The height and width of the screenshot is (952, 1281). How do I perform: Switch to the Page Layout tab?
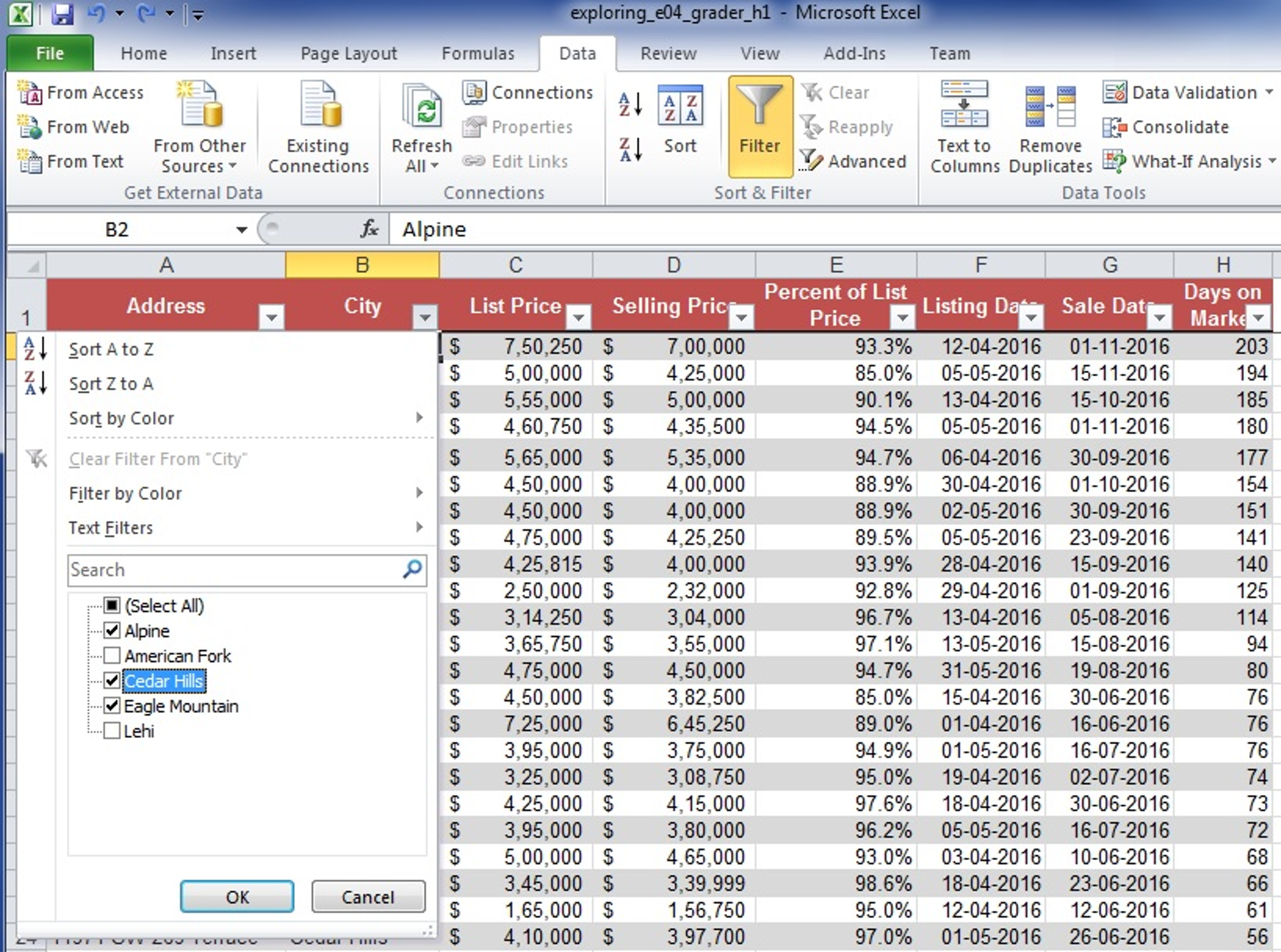coord(349,54)
